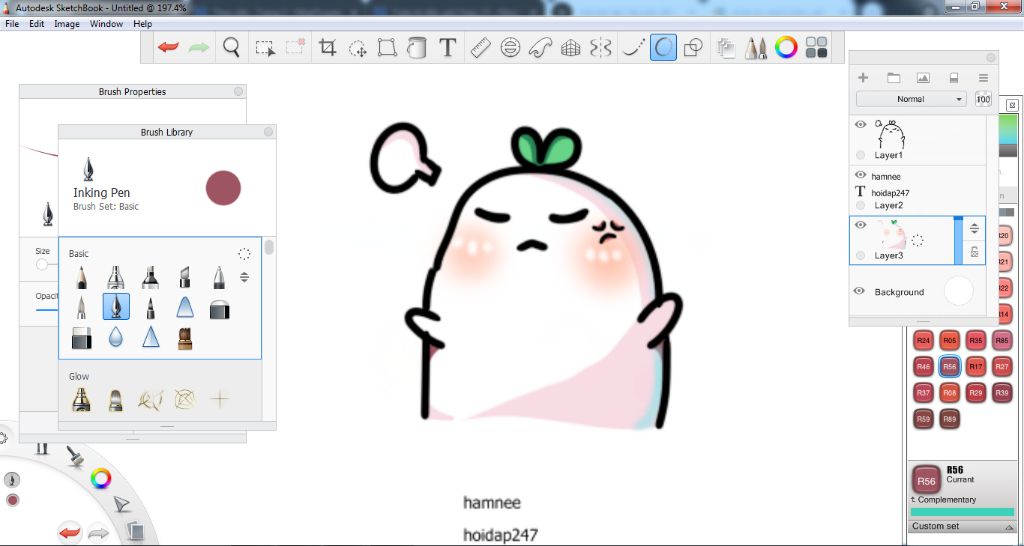Pick the Flood Fill bucket tool
1024x546 pixels.
point(416,48)
